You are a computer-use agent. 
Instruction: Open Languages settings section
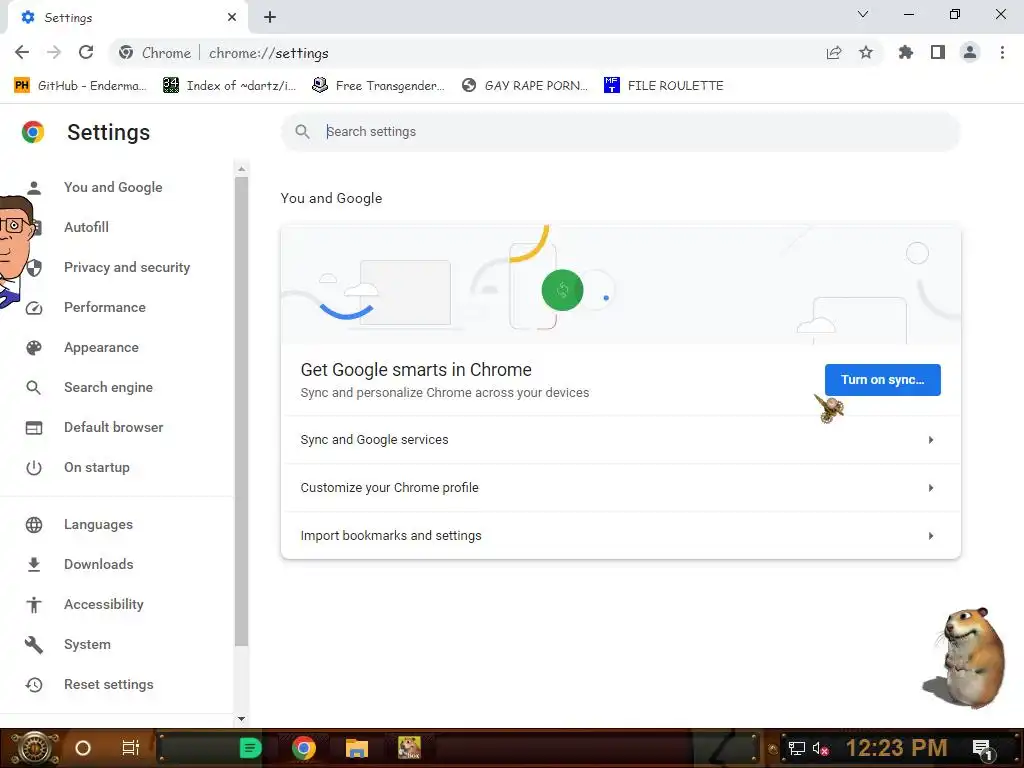pos(98,524)
